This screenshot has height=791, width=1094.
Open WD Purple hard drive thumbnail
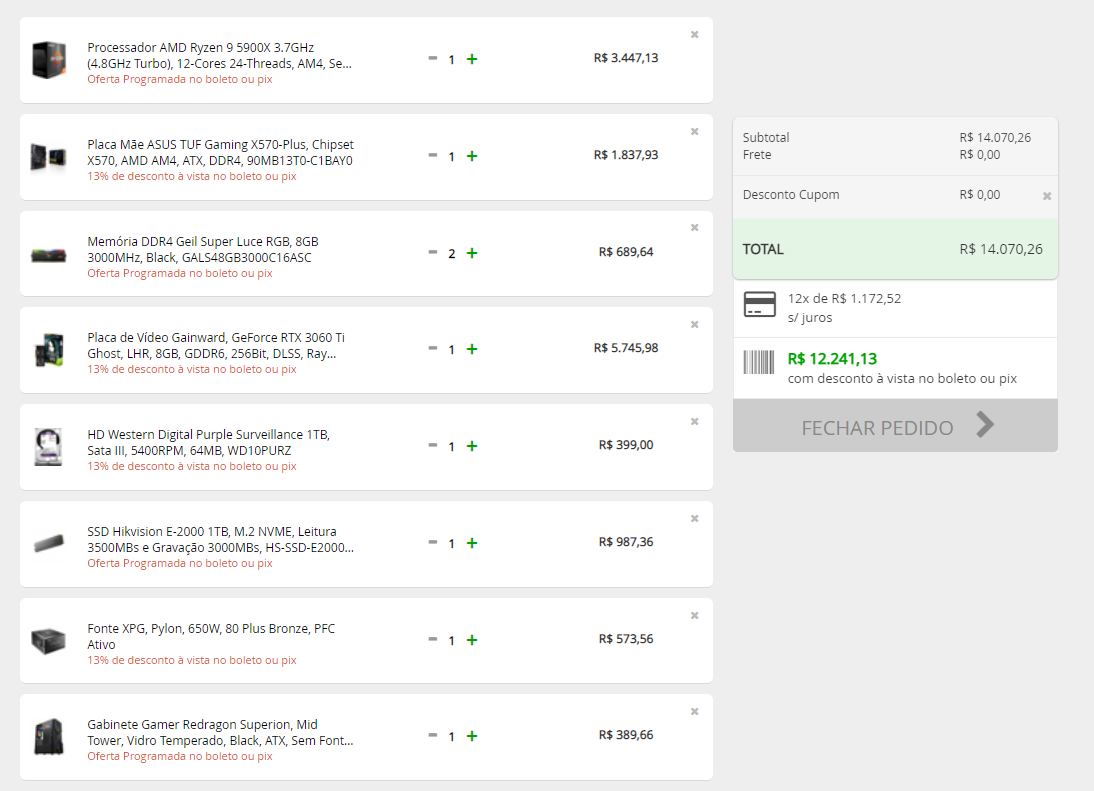[48, 447]
